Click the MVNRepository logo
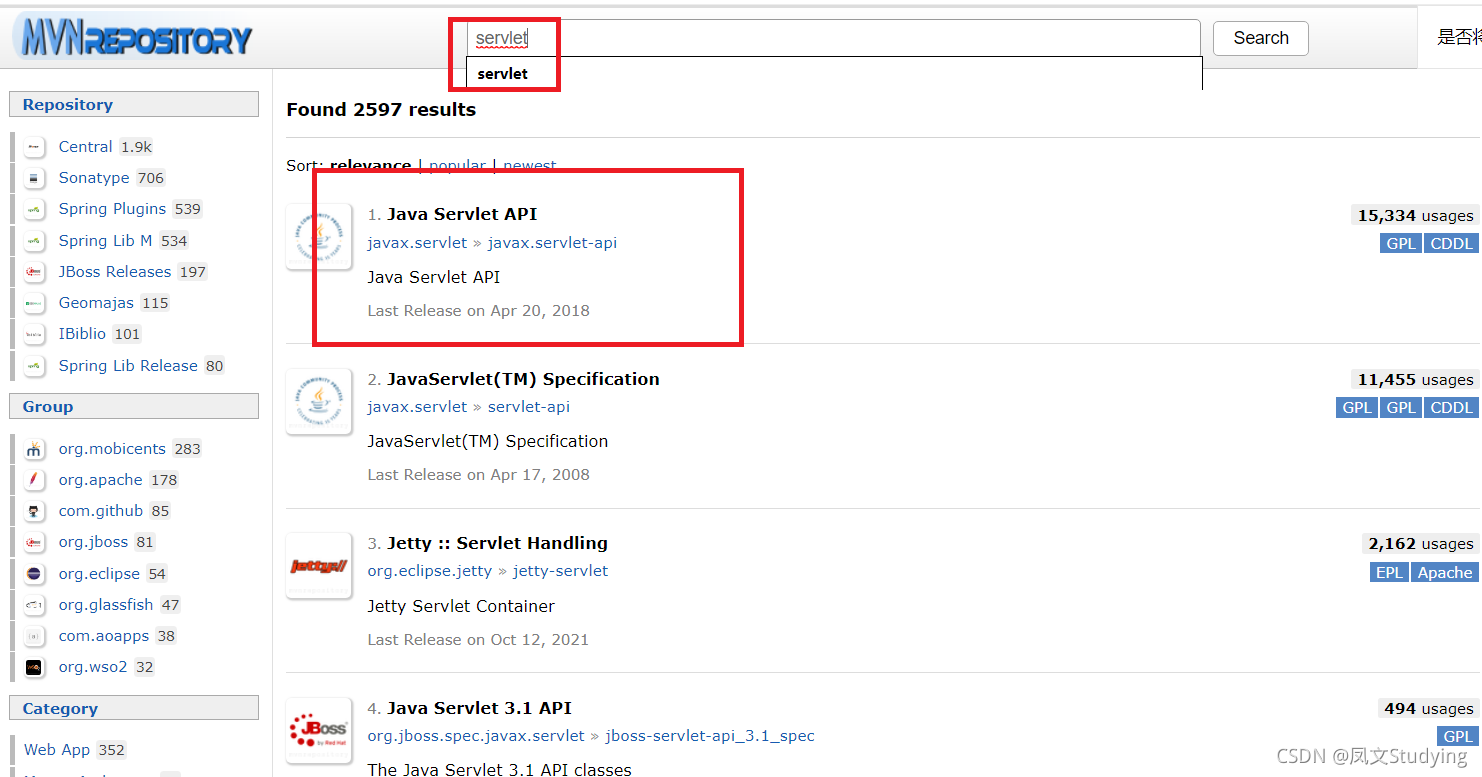The image size is (1482, 777). (x=133, y=38)
